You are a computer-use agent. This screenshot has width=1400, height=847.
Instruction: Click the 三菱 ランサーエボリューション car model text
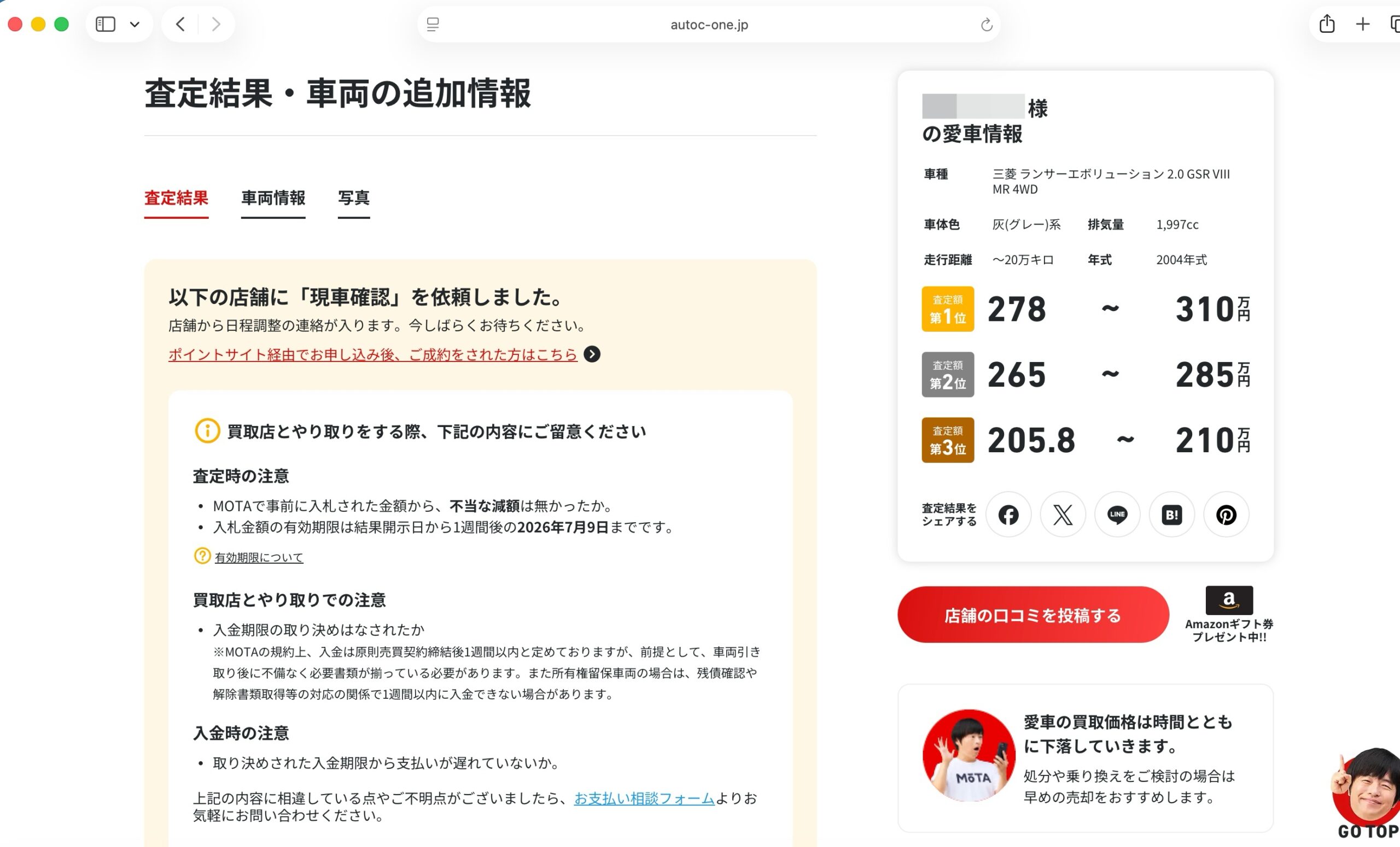(x=1111, y=182)
